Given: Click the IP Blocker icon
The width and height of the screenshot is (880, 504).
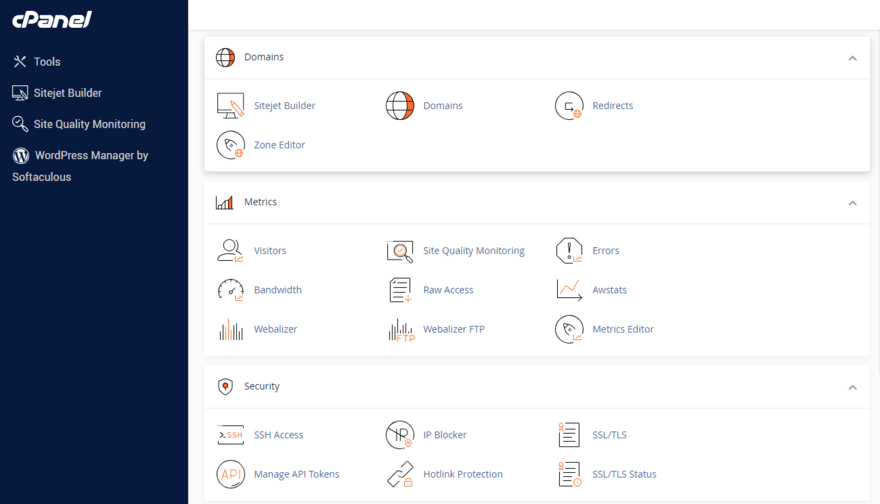Looking at the screenshot, I should [400, 435].
